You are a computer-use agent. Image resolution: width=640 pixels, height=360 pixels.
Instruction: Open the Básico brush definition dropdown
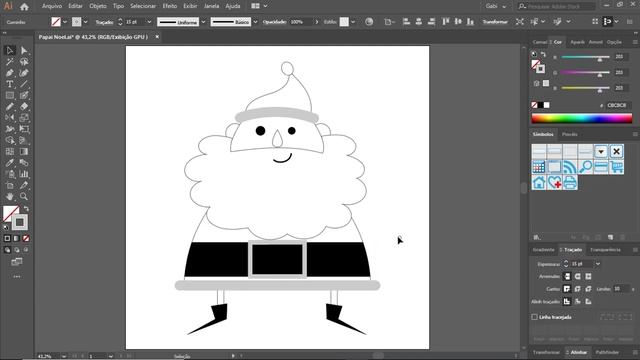(x=256, y=22)
